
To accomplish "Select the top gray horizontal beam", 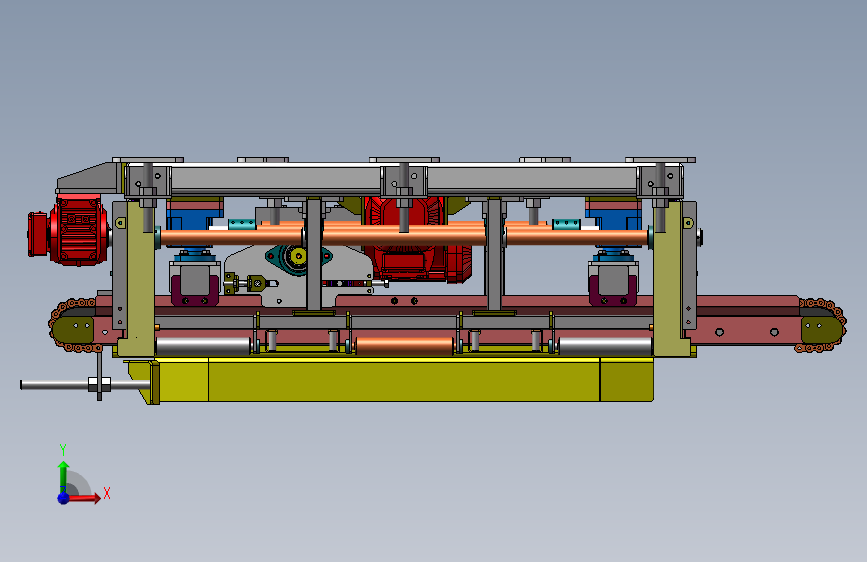I will 404,179.
